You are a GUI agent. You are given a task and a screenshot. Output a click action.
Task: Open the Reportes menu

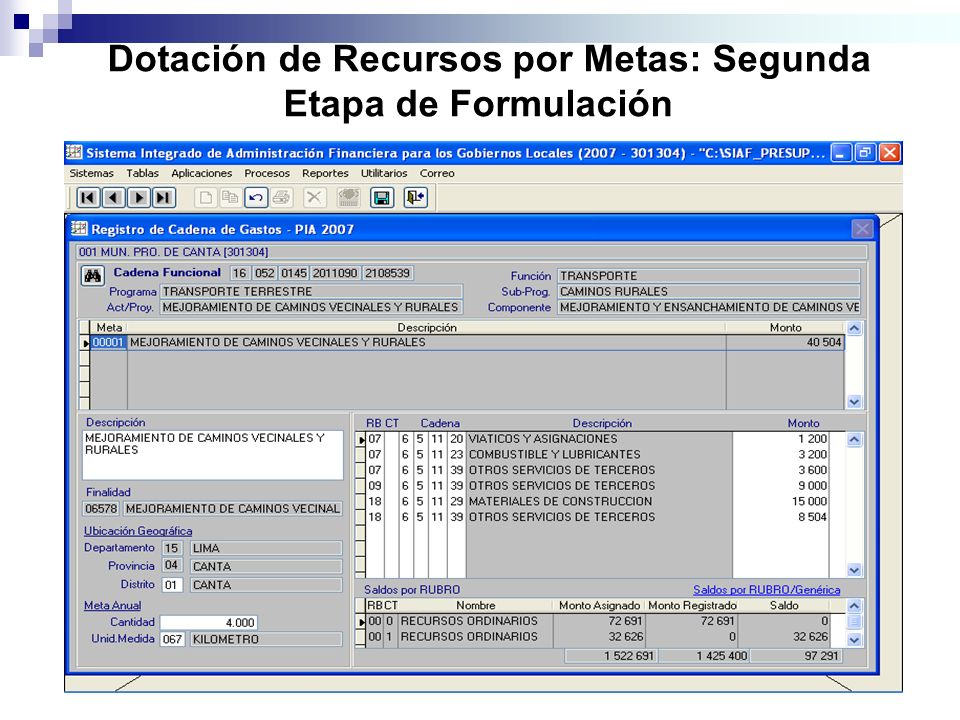(x=325, y=173)
